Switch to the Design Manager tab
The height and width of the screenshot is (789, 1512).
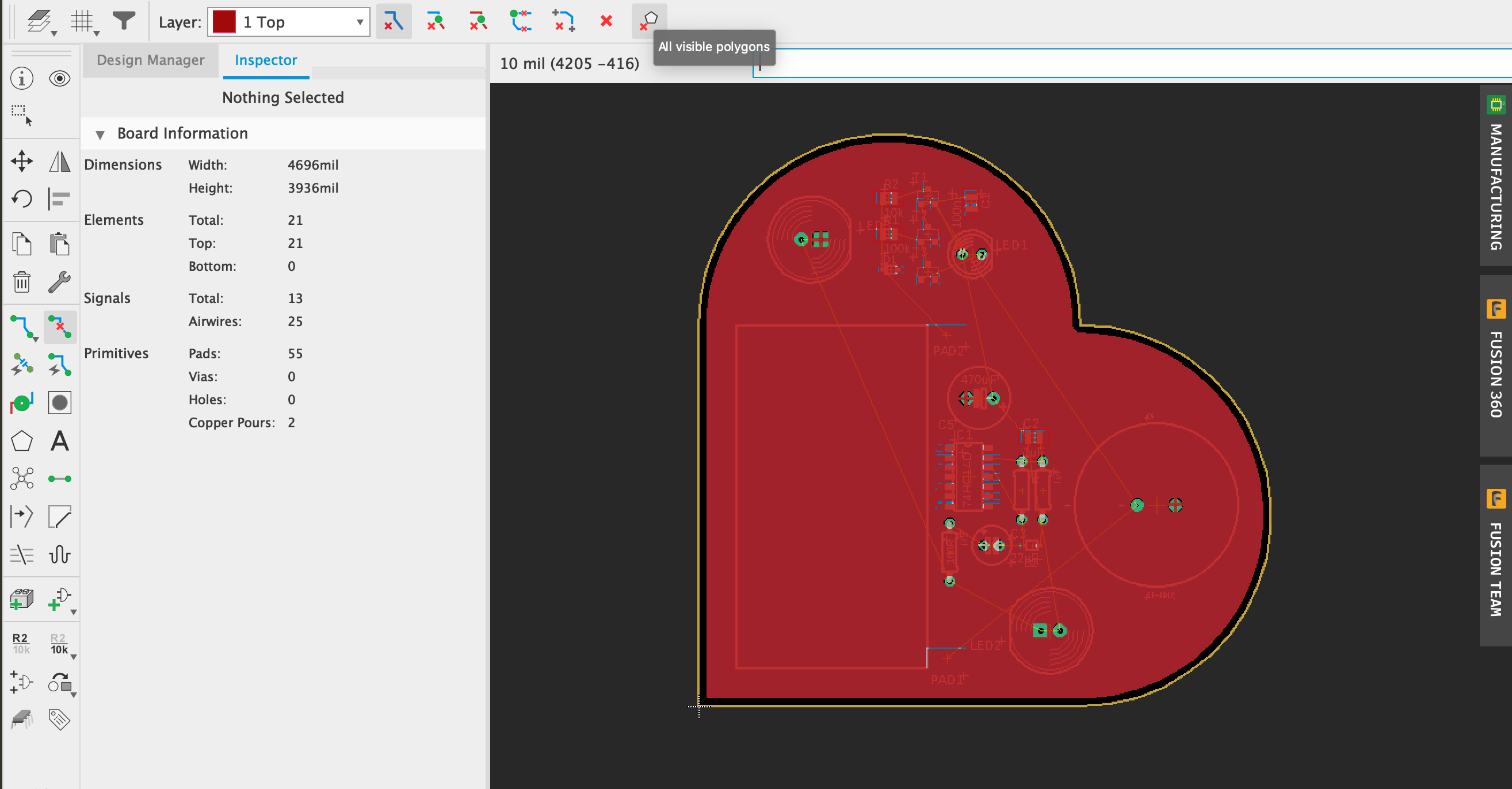[151, 60]
